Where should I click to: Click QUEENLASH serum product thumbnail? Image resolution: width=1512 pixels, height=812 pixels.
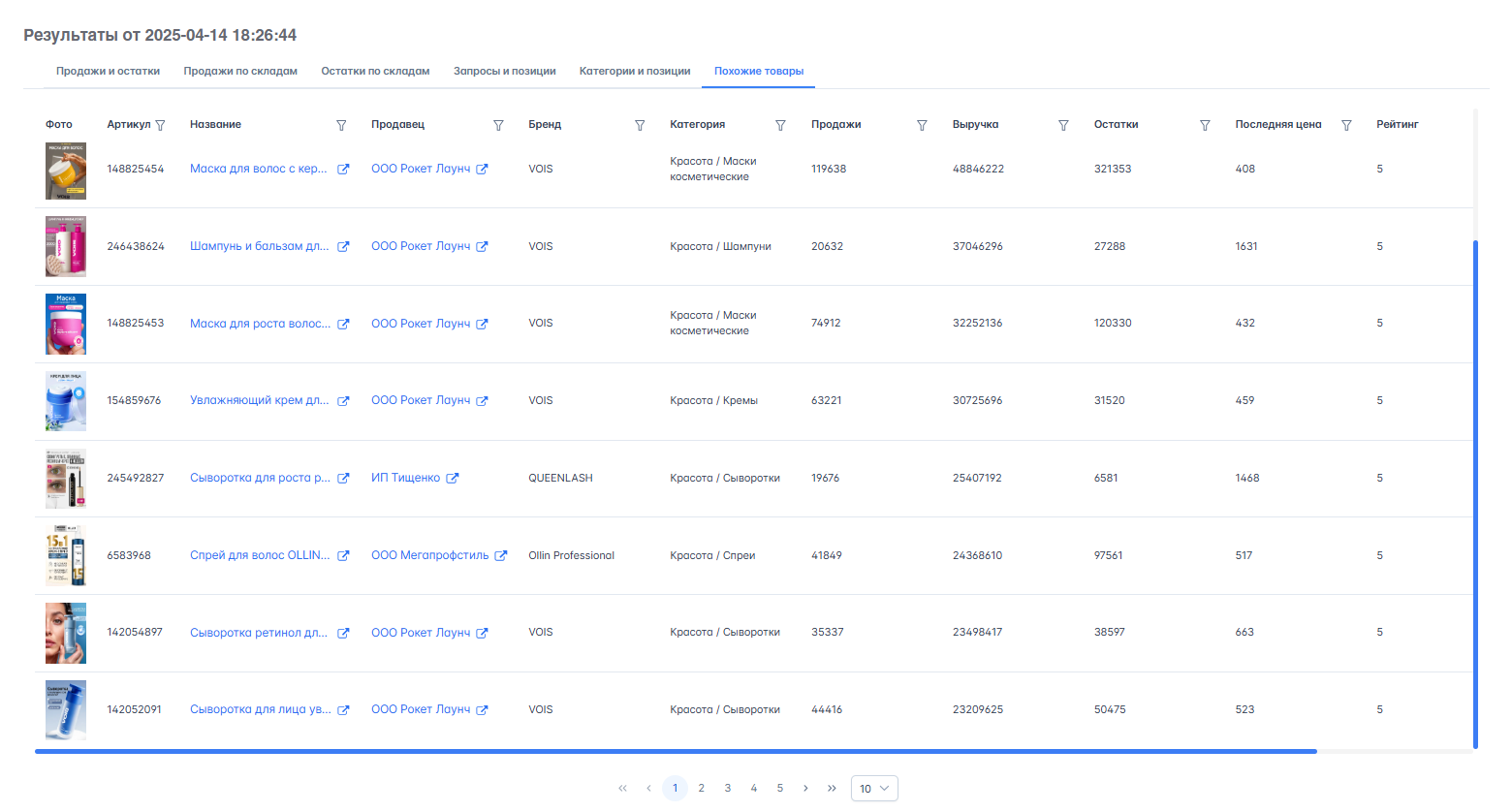(x=66, y=479)
